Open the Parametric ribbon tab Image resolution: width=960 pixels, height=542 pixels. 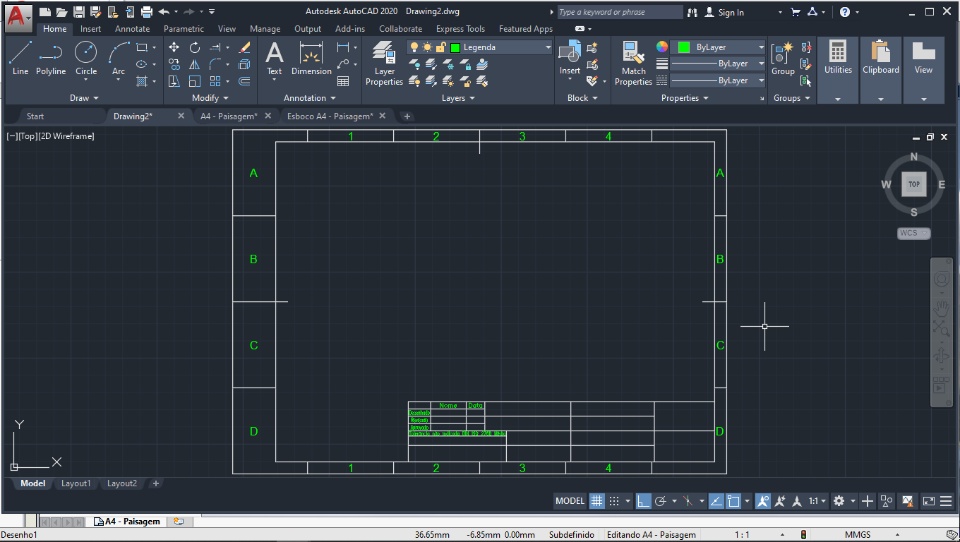click(x=184, y=29)
